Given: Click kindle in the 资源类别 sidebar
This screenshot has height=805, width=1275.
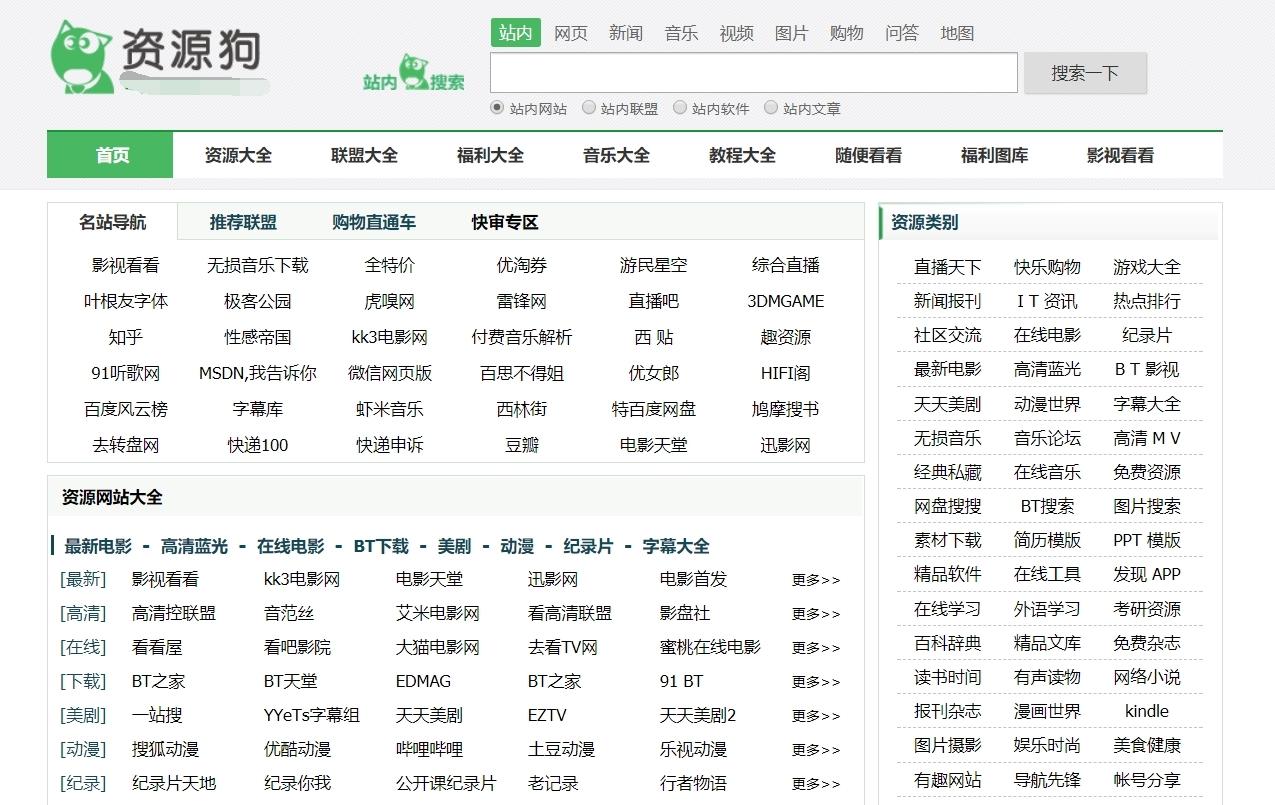Looking at the screenshot, I should click(x=1146, y=711).
